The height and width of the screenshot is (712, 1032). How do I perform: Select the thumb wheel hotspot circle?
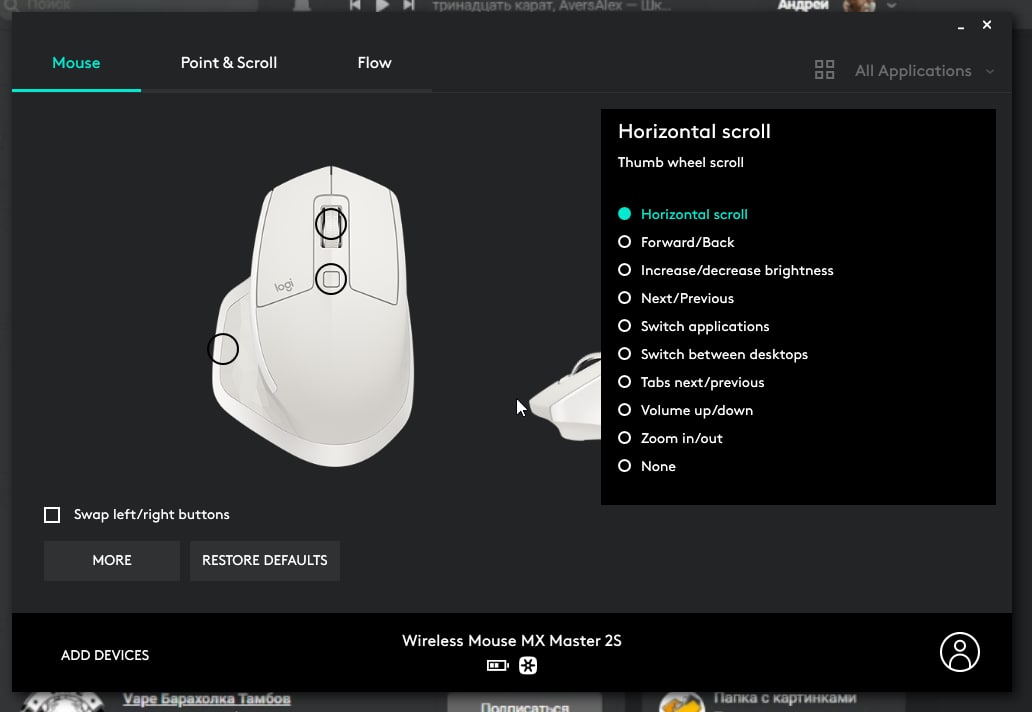[222, 349]
